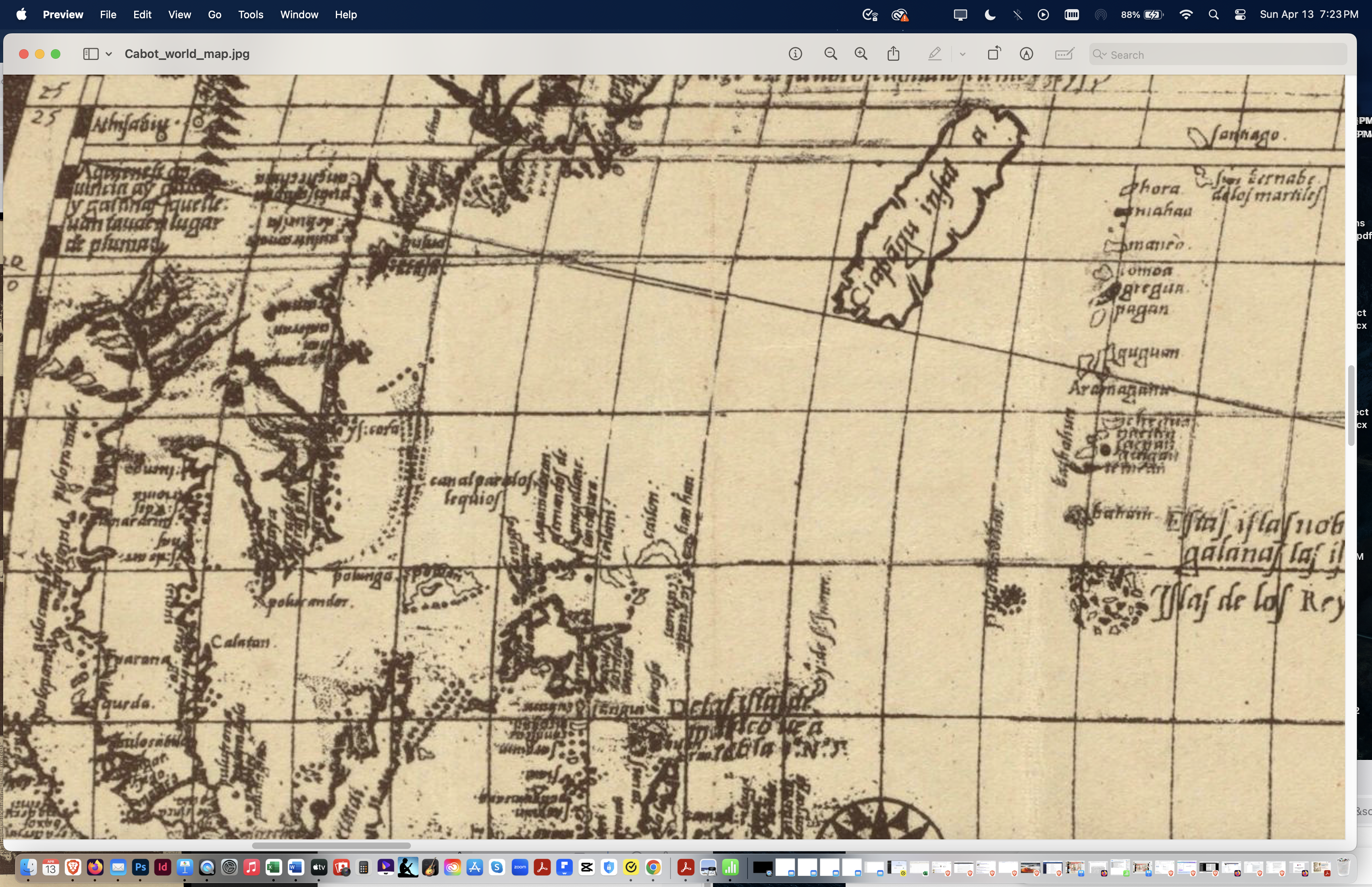1372x887 pixels.
Task: Click the Wi-Fi status icon
Action: 1185,14
